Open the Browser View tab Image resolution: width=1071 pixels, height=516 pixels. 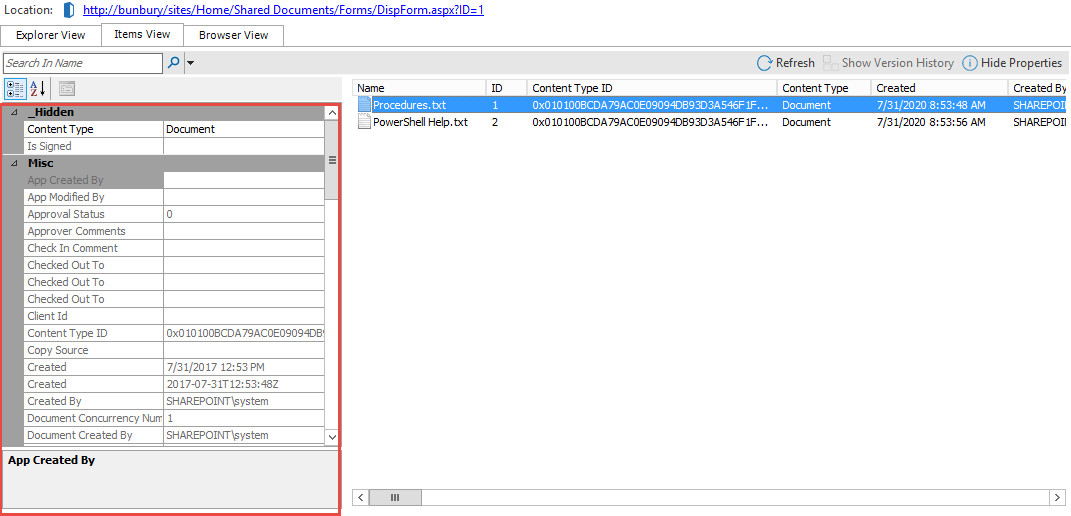coord(234,36)
